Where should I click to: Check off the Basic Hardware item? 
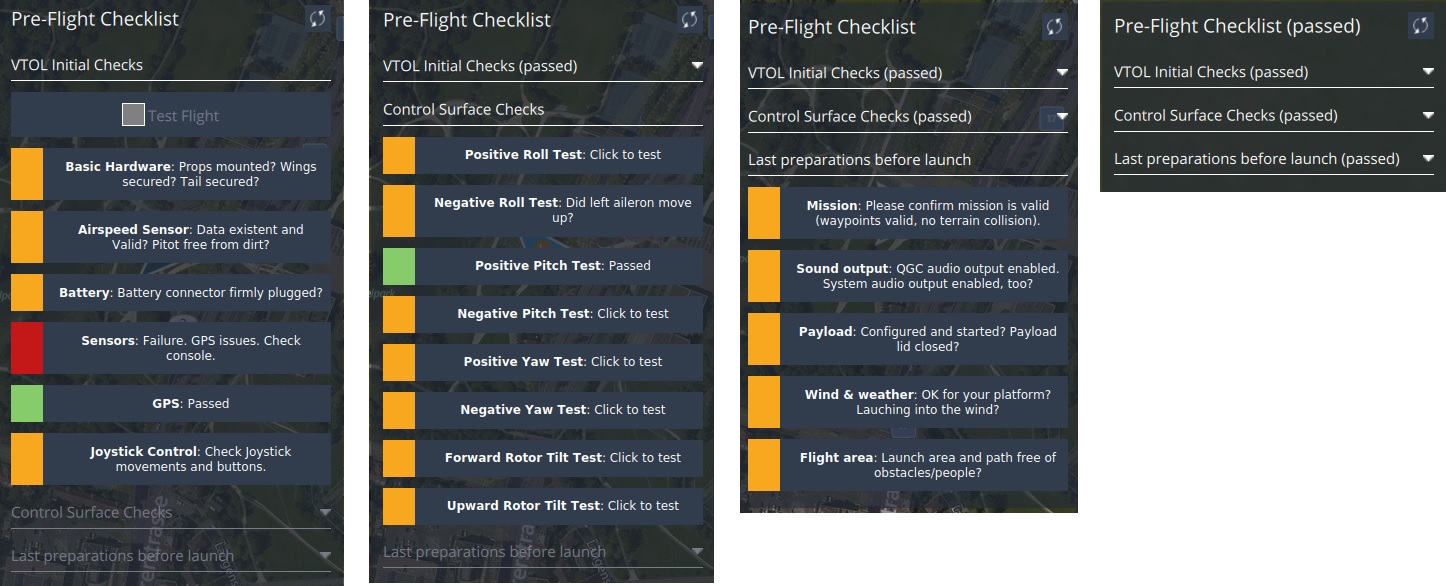pyautogui.click(x=171, y=174)
